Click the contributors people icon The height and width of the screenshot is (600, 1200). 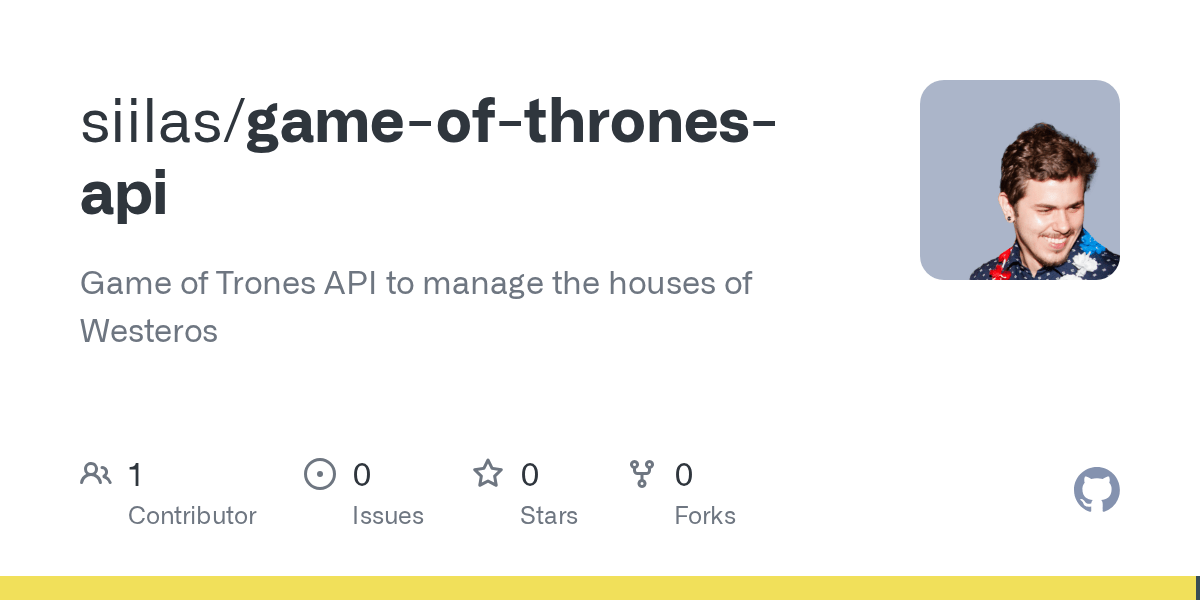(96, 474)
